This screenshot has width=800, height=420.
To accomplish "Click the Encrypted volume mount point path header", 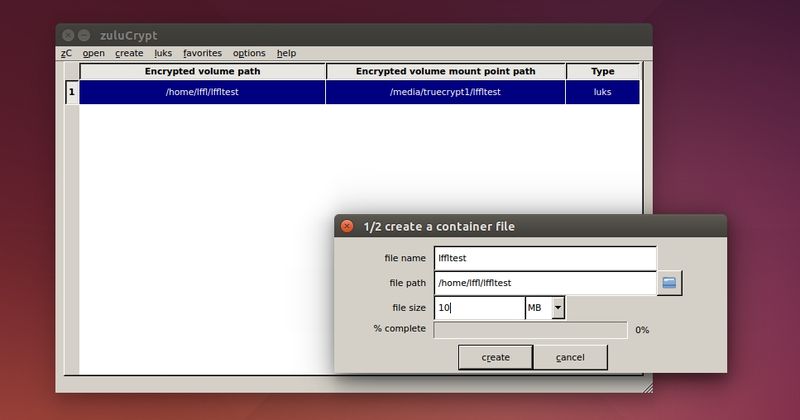I will 445,71.
